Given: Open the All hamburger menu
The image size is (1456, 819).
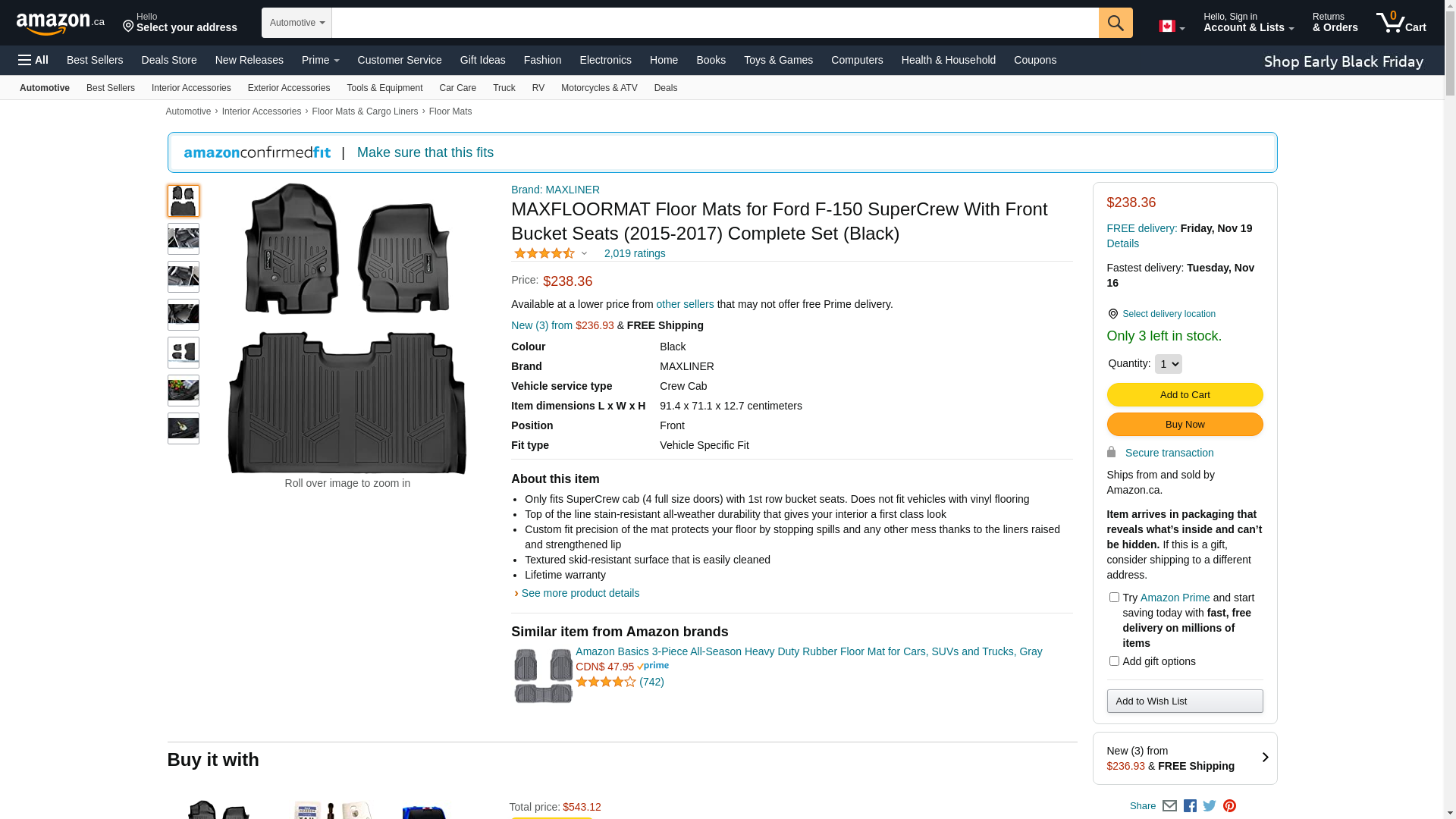Looking at the screenshot, I should (x=33, y=60).
